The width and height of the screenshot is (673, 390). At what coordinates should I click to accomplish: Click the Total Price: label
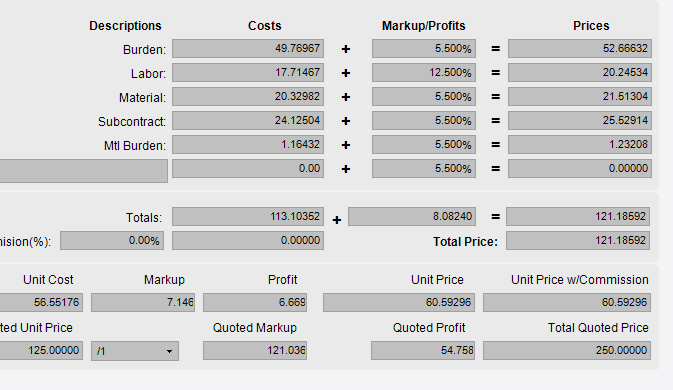tap(465, 242)
